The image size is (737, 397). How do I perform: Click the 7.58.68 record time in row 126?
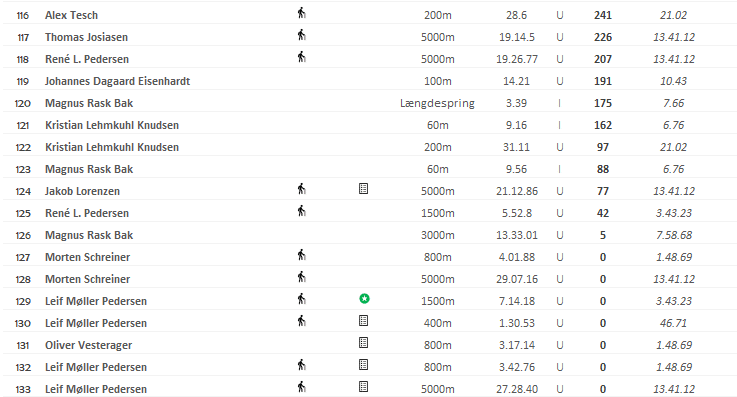point(674,235)
